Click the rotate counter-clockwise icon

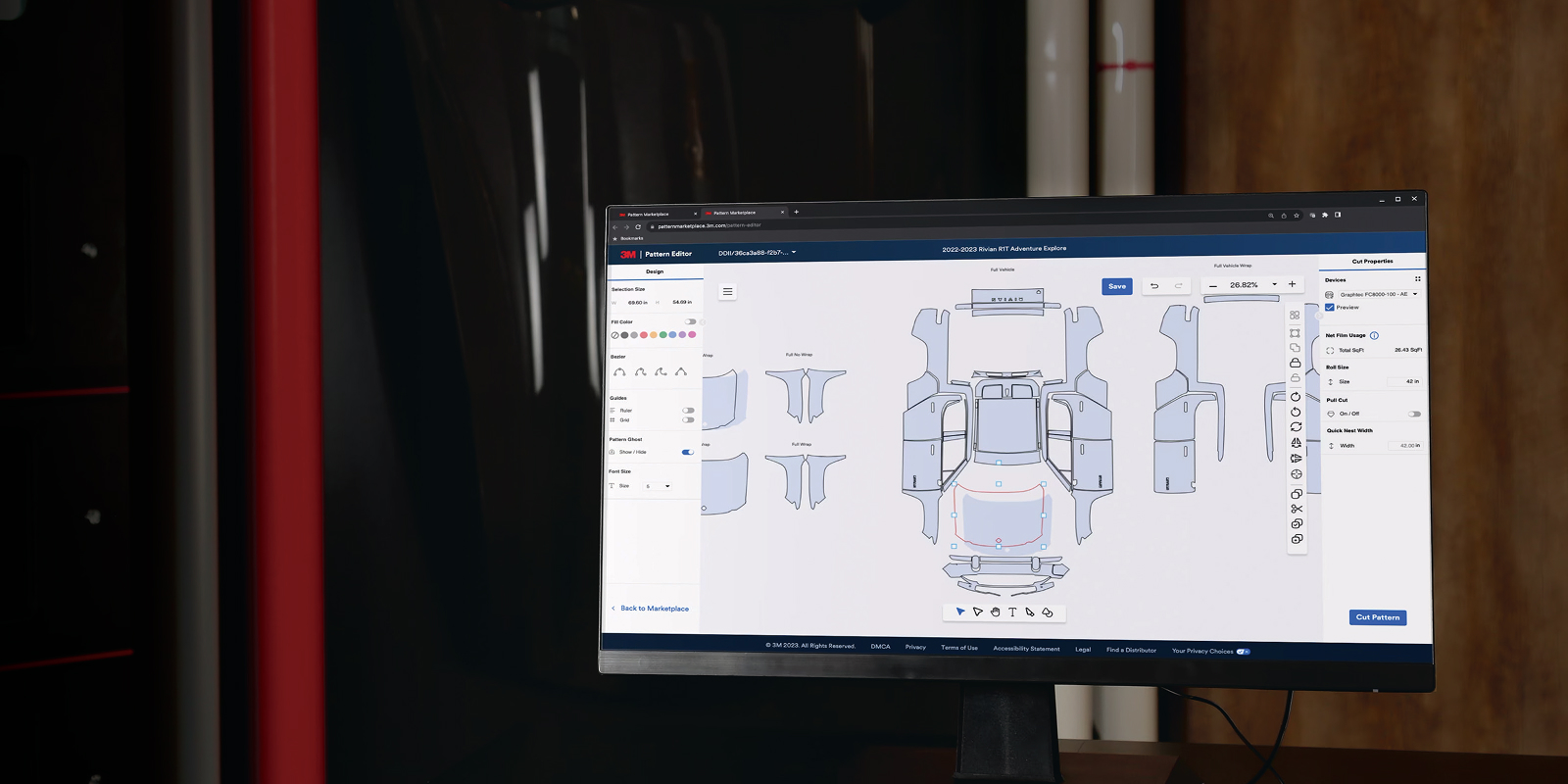(x=1296, y=412)
